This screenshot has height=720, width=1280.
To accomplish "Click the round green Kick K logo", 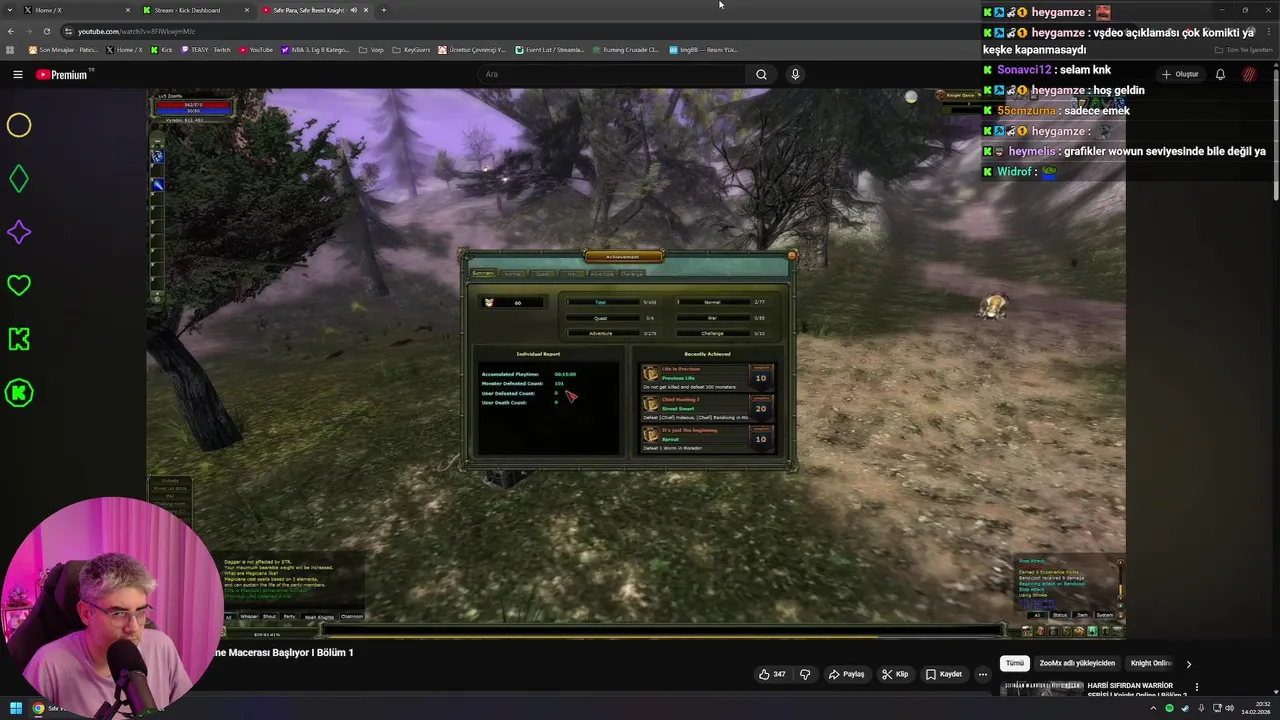I will (19, 393).
